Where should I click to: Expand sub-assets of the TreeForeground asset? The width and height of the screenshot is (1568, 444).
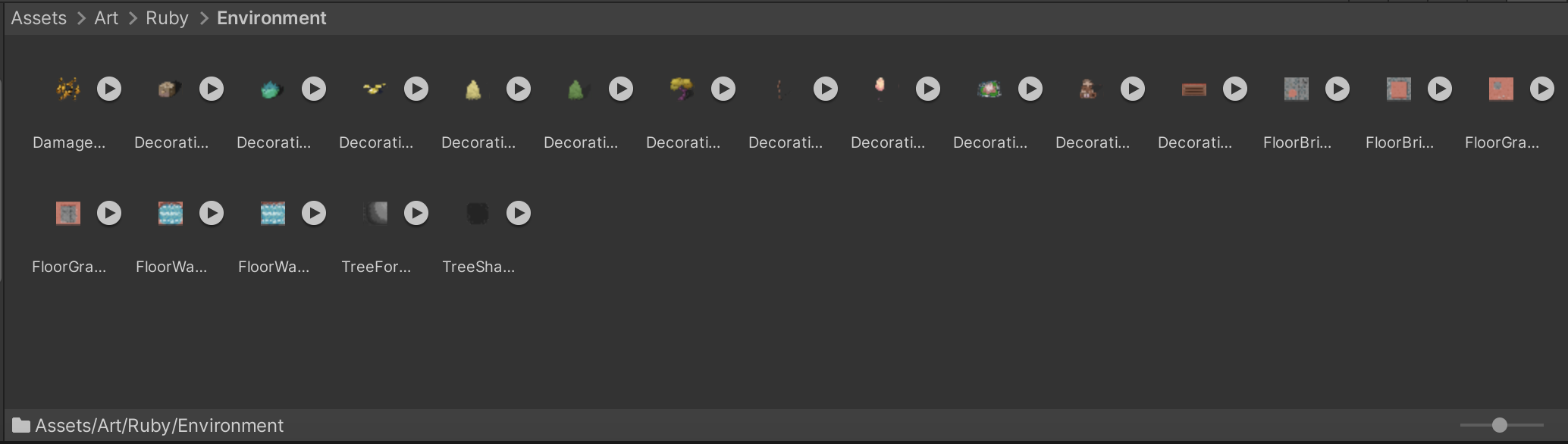coord(416,214)
